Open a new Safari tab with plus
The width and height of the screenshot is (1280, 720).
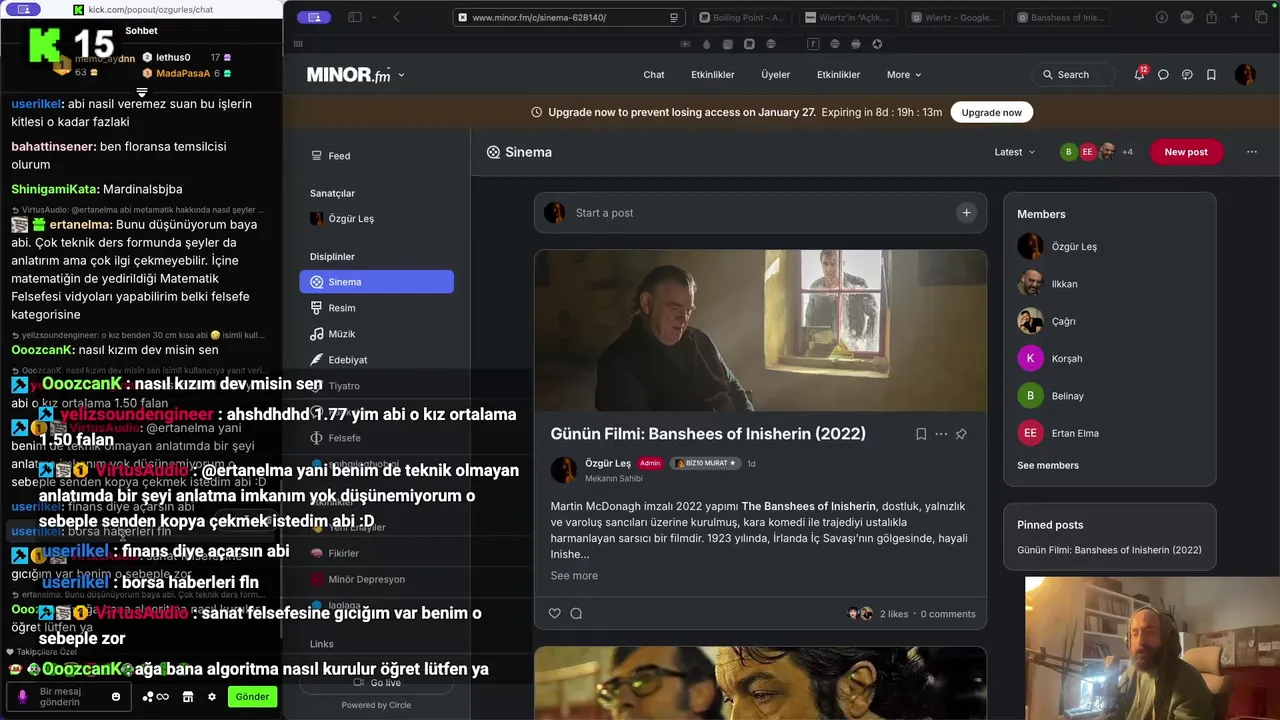pos(1235,17)
